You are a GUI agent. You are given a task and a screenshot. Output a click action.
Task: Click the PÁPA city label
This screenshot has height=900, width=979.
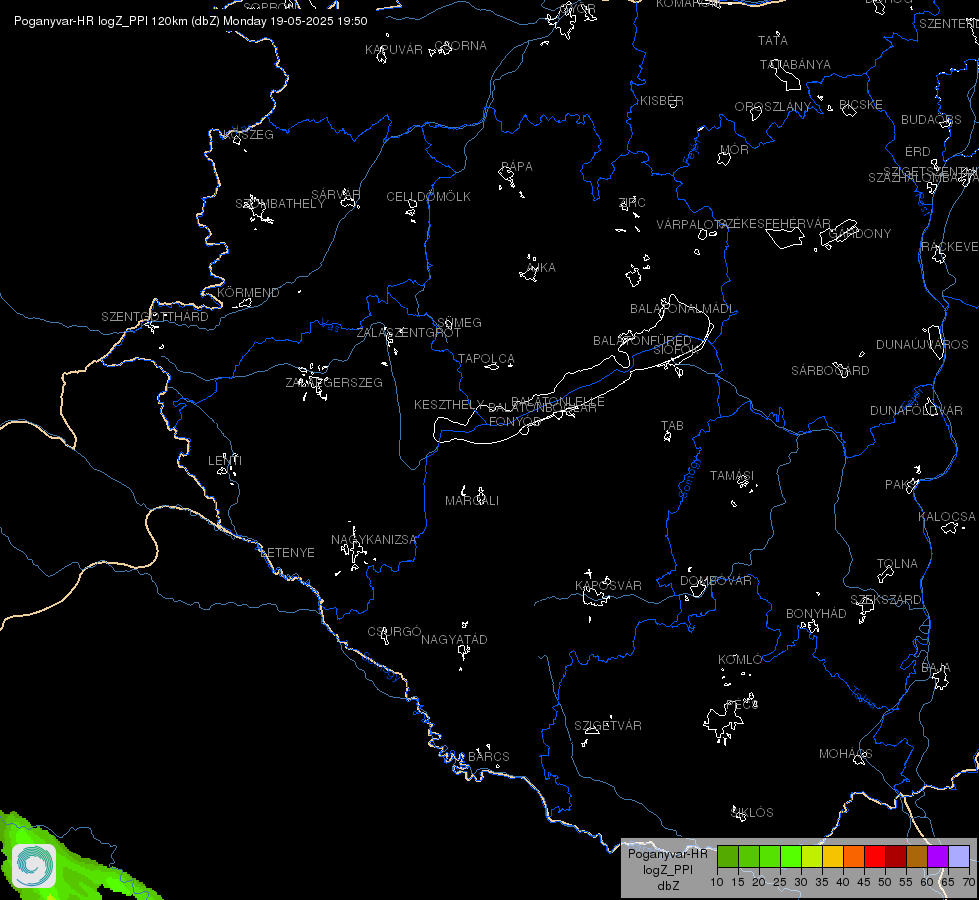click(517, 167)
